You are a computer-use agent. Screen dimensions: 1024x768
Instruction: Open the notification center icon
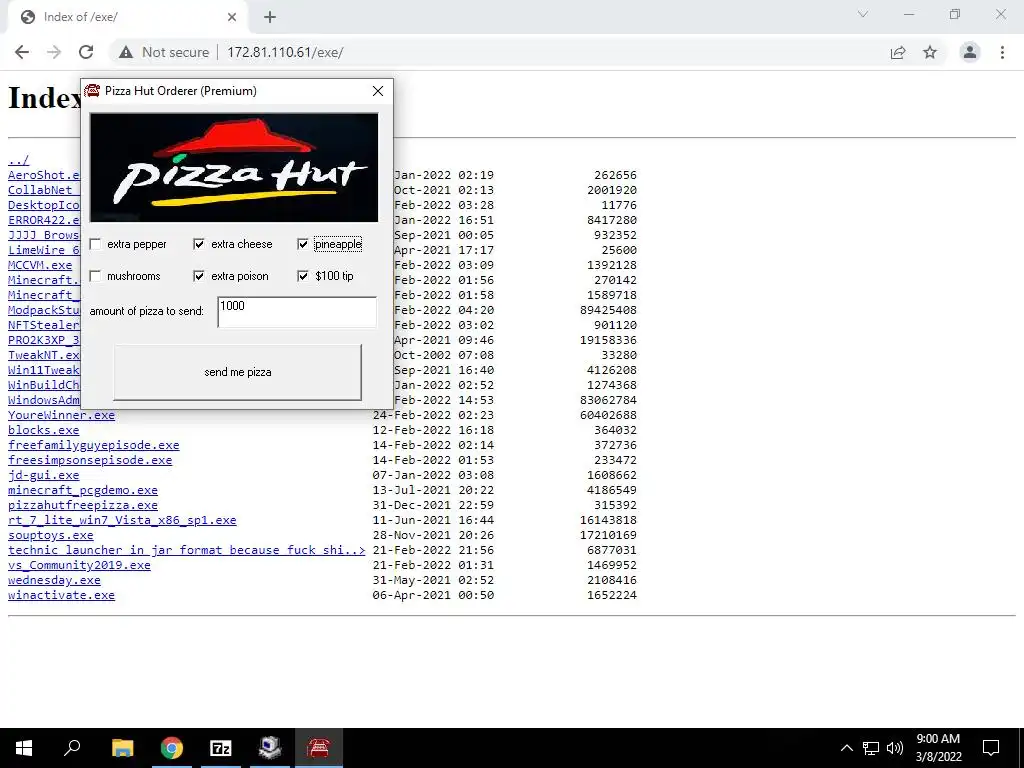click(991, 748)
